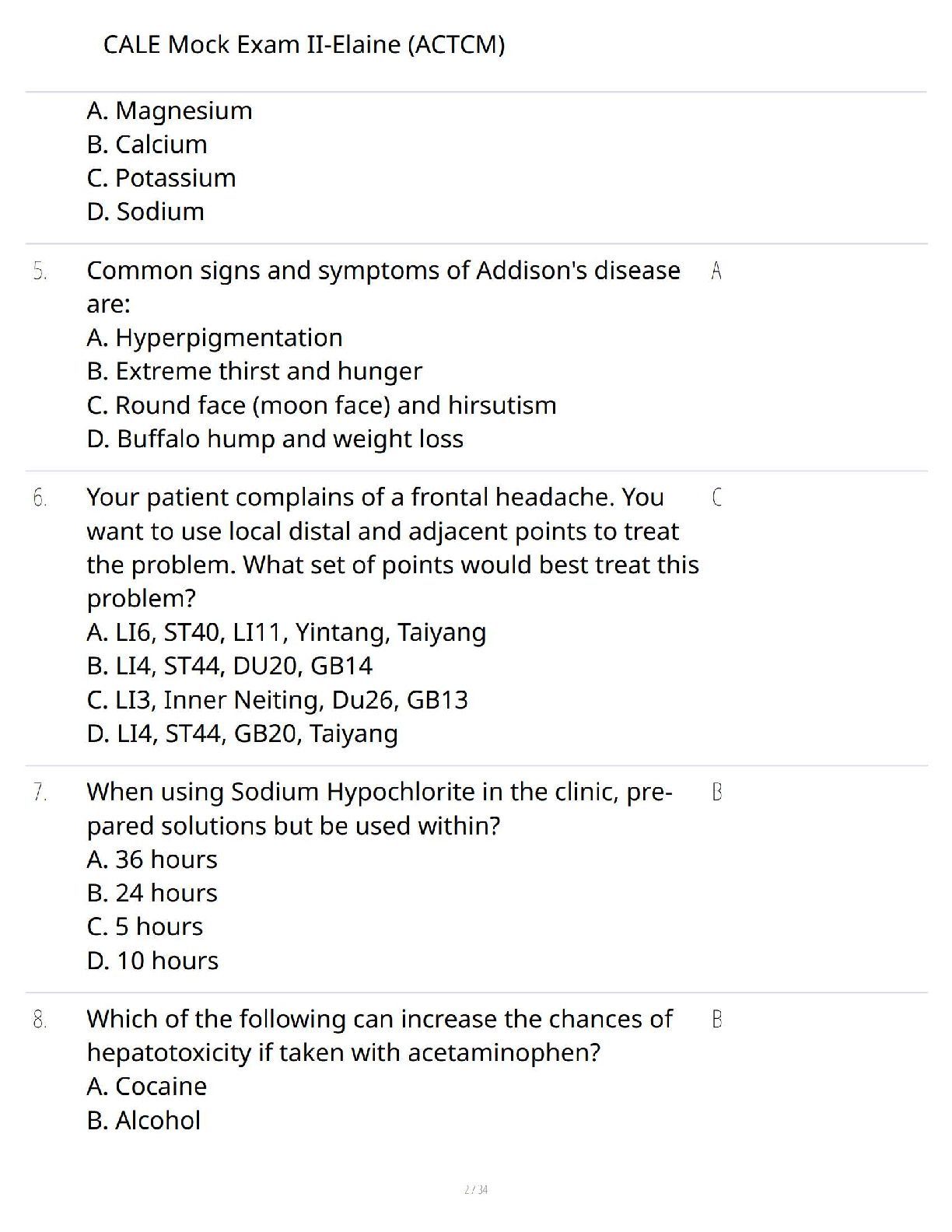The width and height of the screenshot is (952, 1232).
Task: Pick the C. Potassium answer
Action: (161, 177)
